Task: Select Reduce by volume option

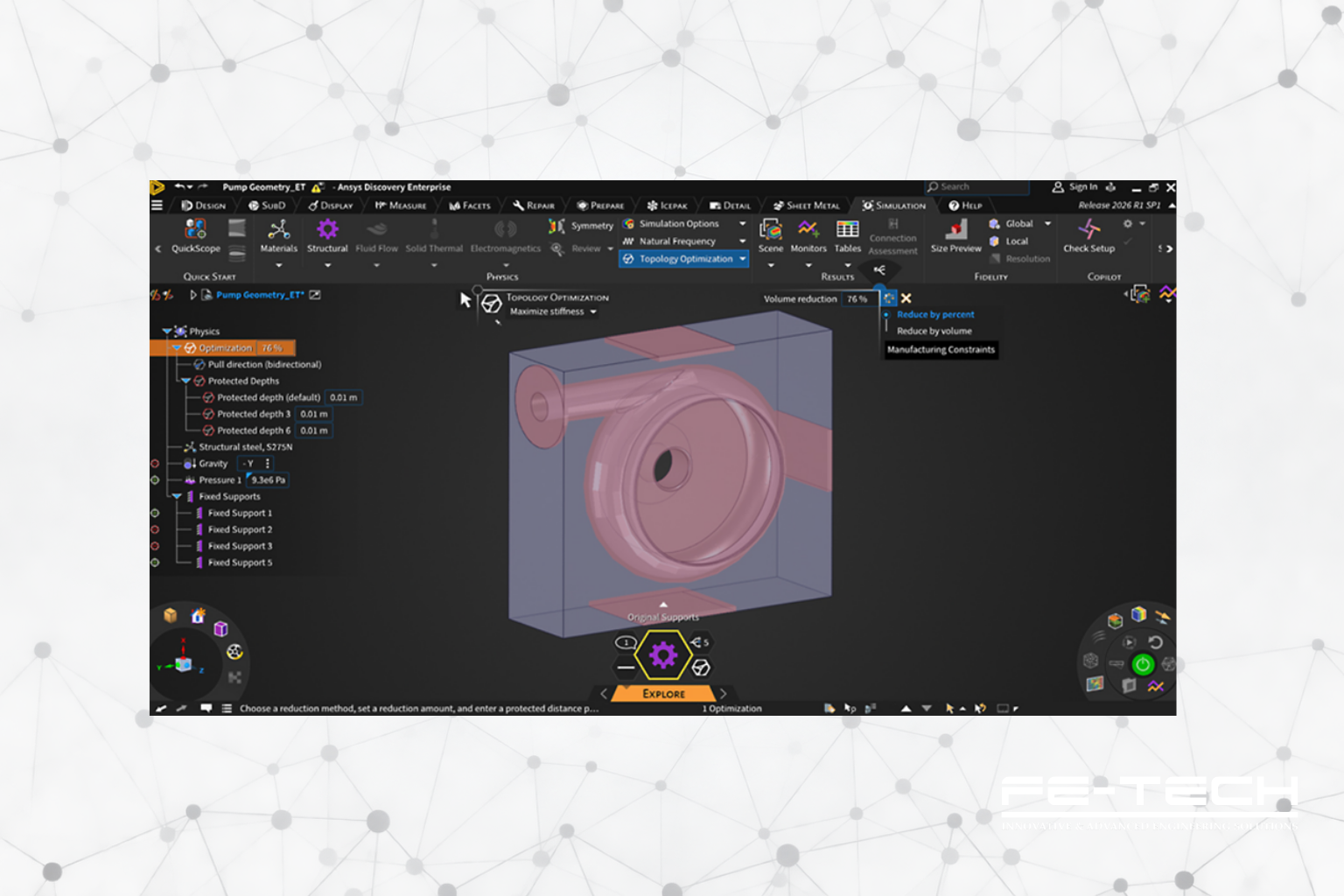Action: (934, 332)
